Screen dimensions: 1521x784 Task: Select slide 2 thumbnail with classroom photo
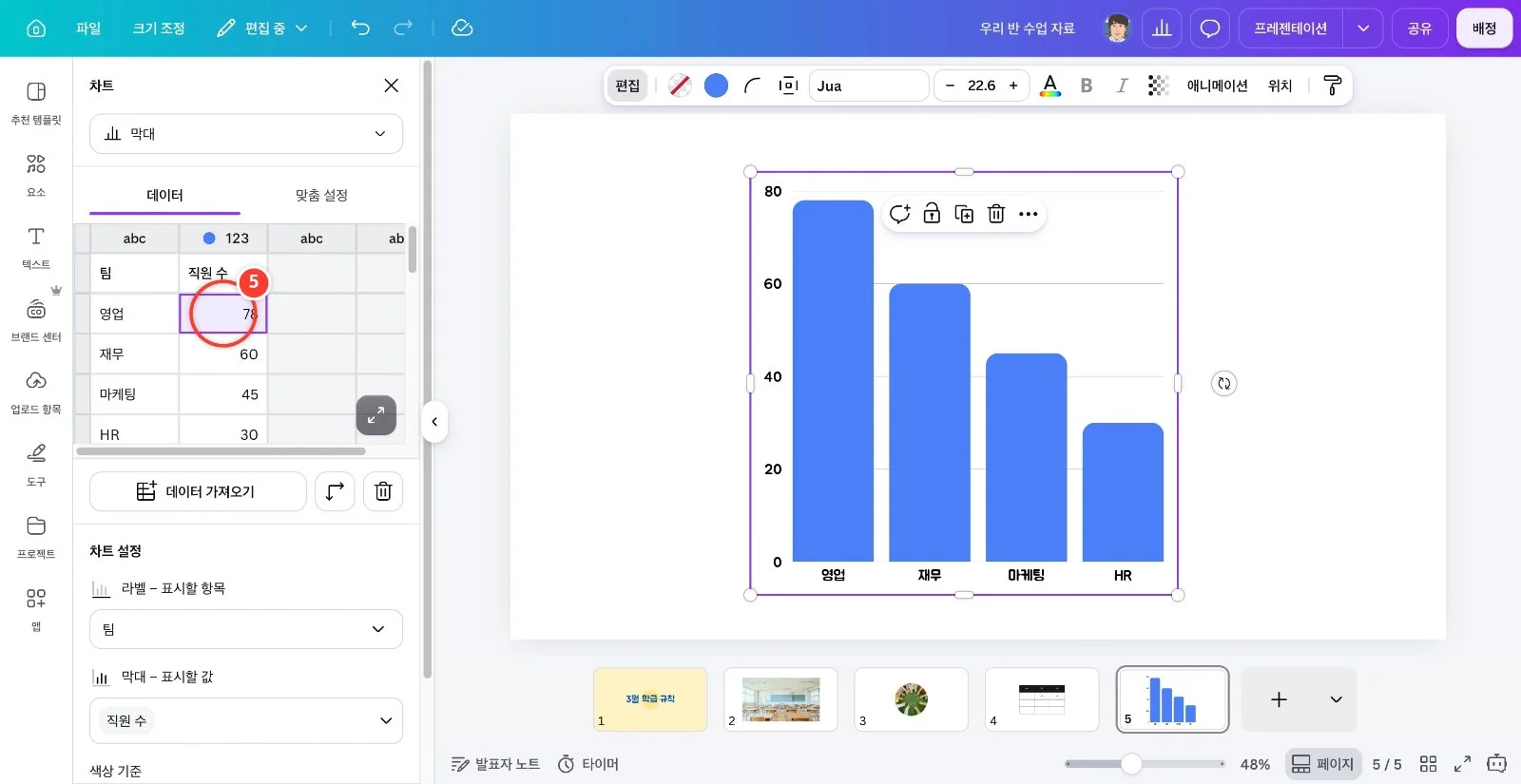780,699
